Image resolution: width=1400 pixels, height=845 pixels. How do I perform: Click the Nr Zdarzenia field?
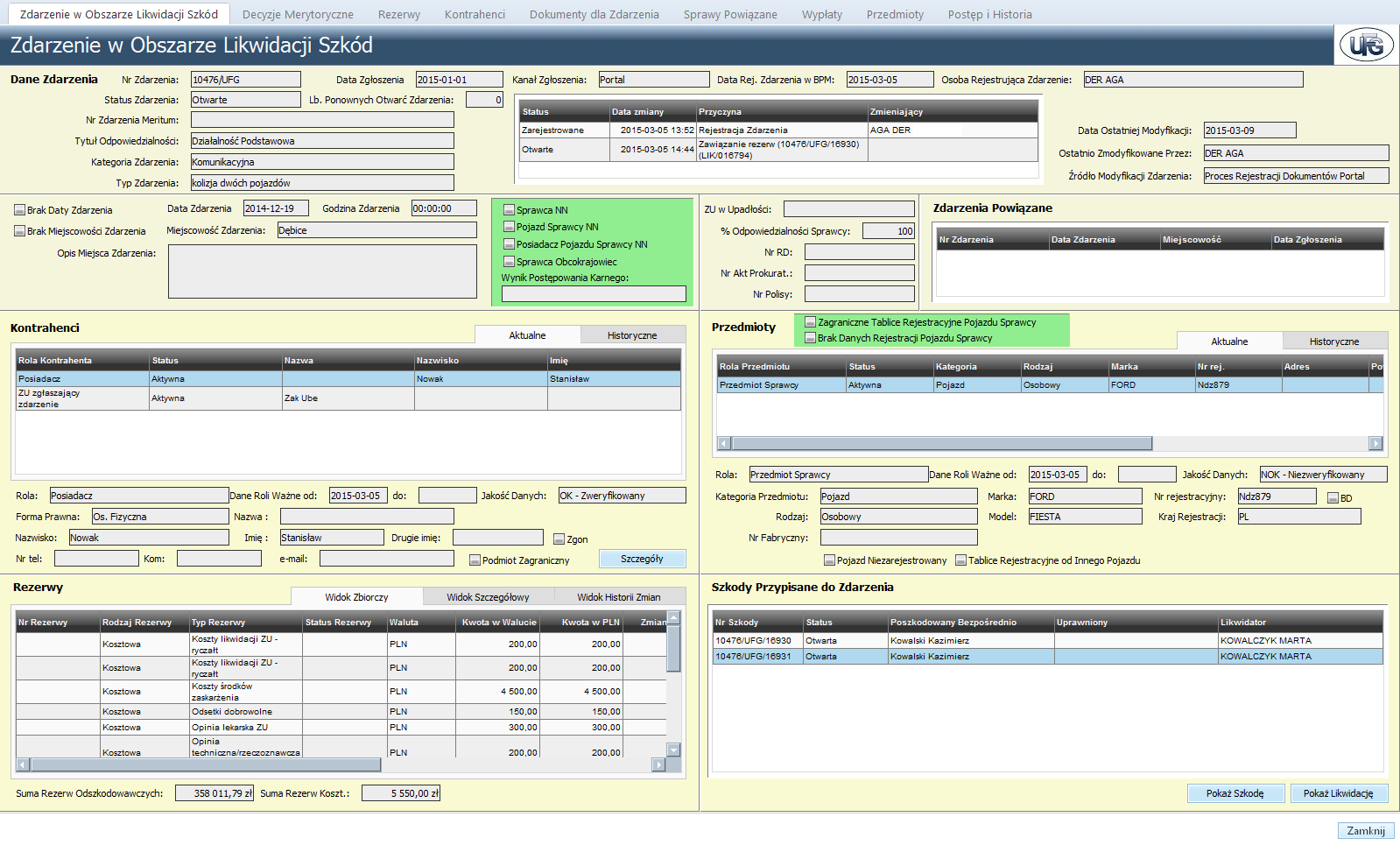(x=246, y=80)
